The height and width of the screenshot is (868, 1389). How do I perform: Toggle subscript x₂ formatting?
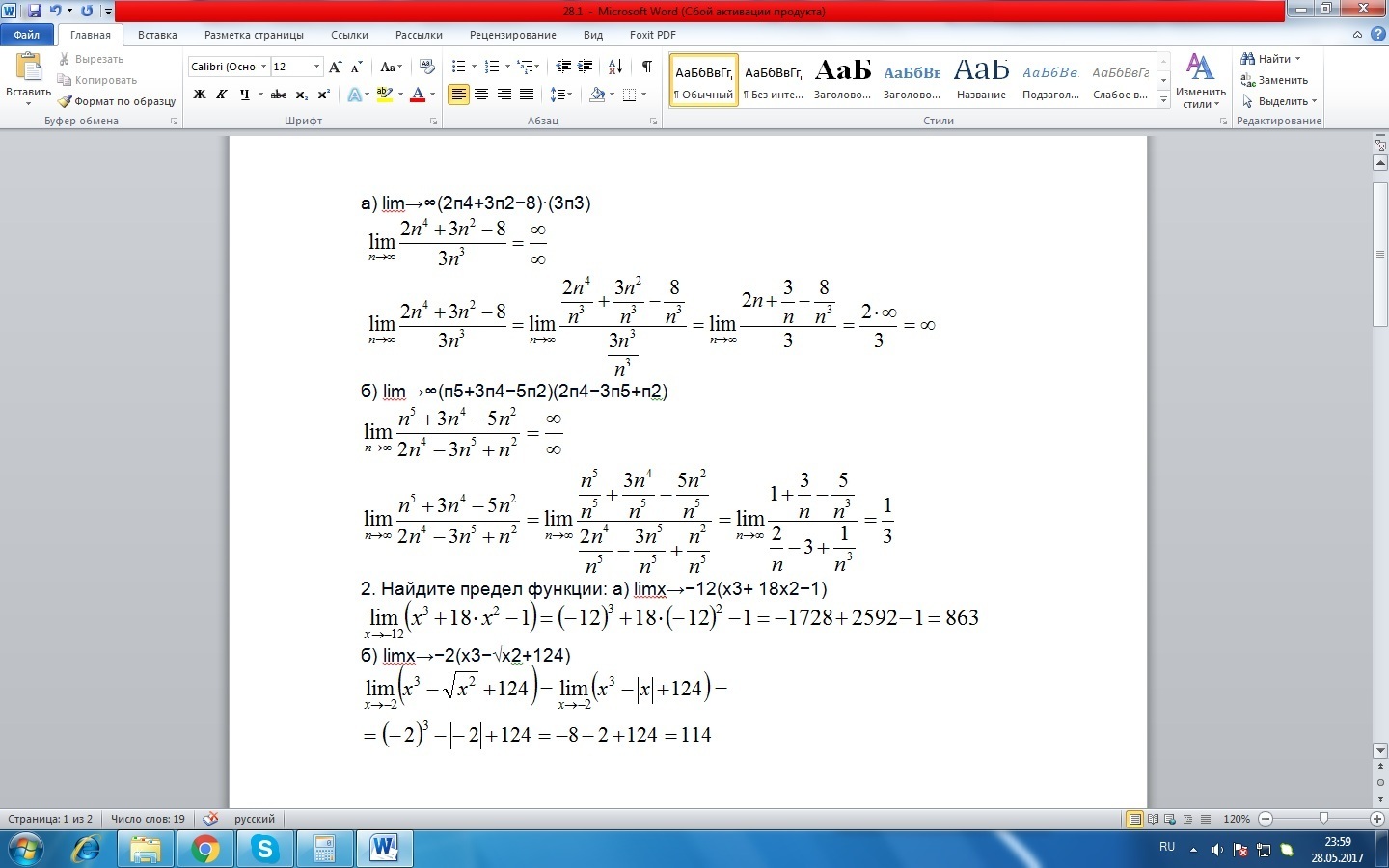pyautogui.click(x=301, y=95)
